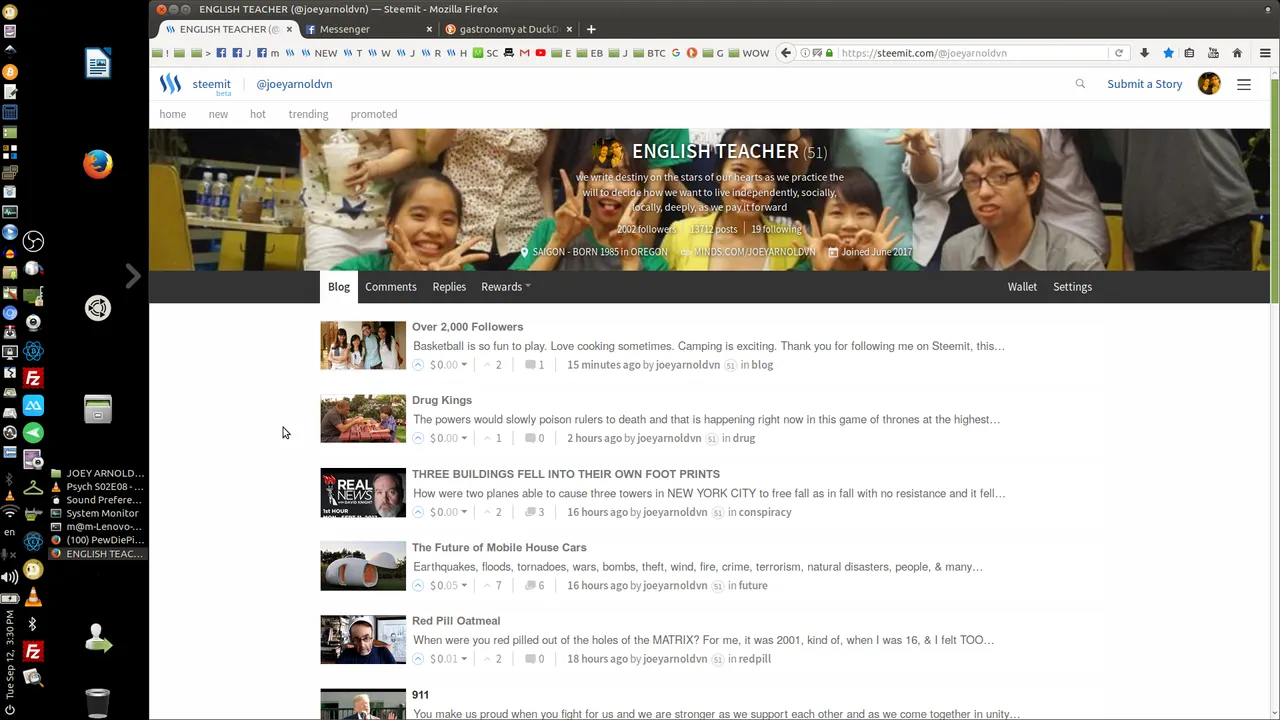Switch to the gastronomy at DuckDuckGo tab
Image resolution: width=1280 pixels, height=720 pixels.
[x=509, y=29]
